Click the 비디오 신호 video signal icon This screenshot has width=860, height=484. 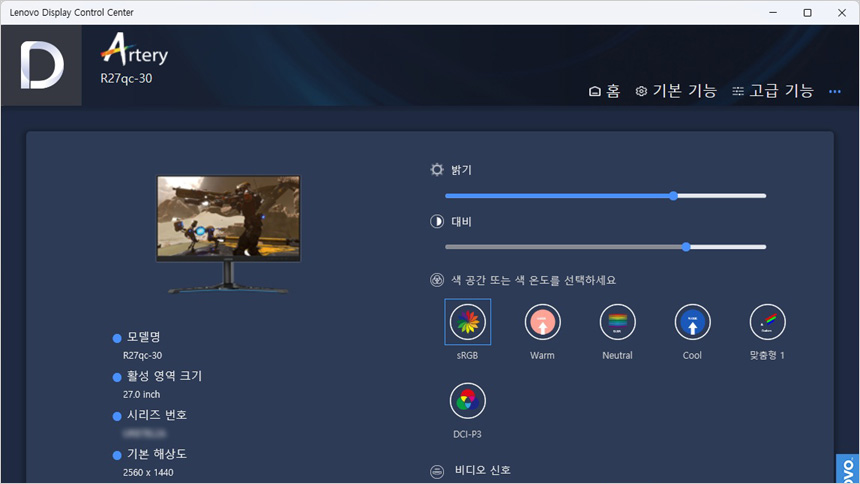pos(437,471)
